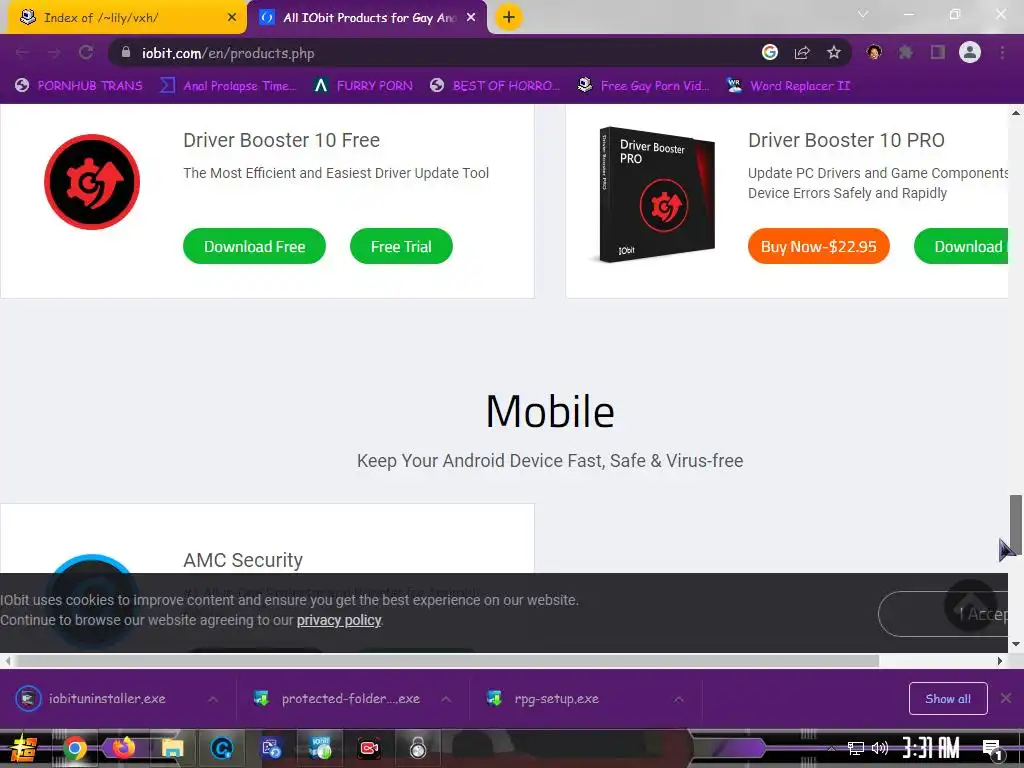Click the vertical scrollbar thumb
The width and height of the screenshot is (1024, 768).
pos(1016,524)
